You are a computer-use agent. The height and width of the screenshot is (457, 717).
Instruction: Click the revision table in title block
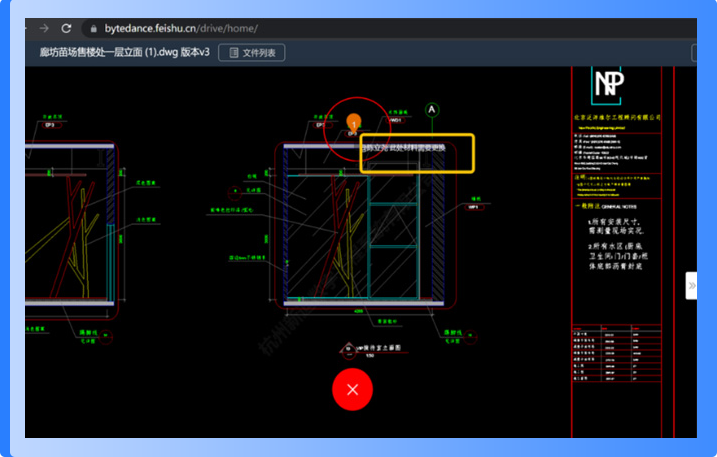tap(614, 355)
